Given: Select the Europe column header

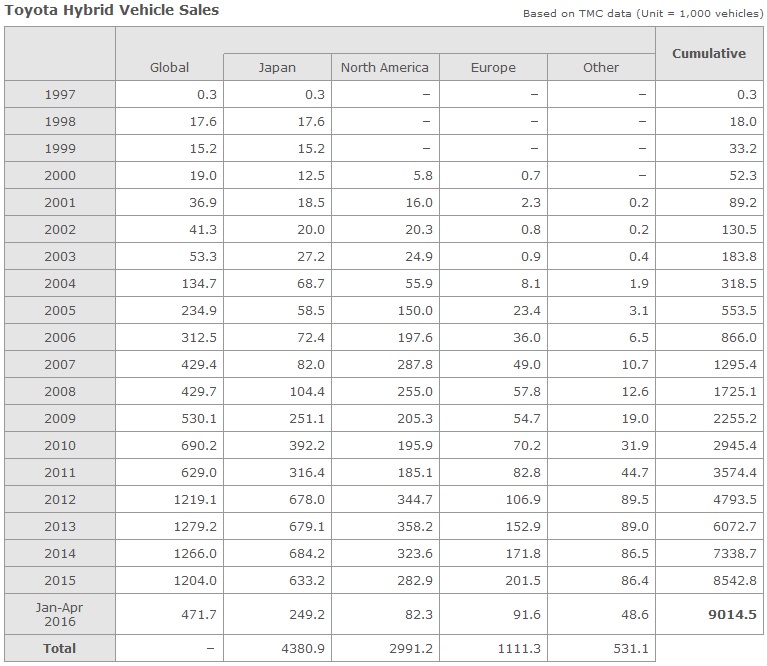Looking at the screenshot, I should point(493,67).
